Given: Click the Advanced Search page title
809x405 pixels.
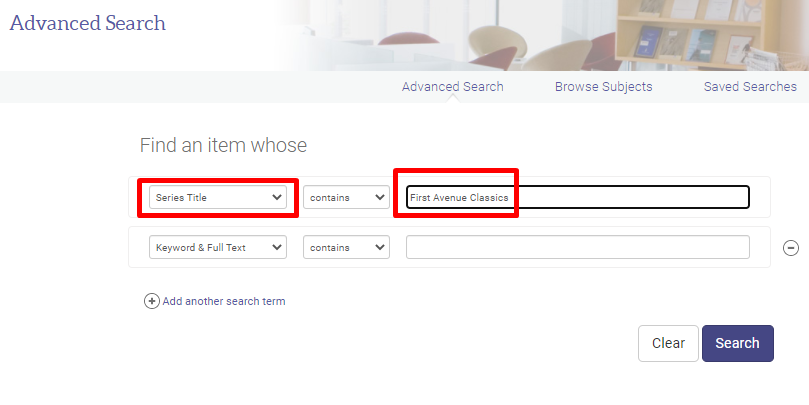Looking at the screenshot, I should point(88,23).
